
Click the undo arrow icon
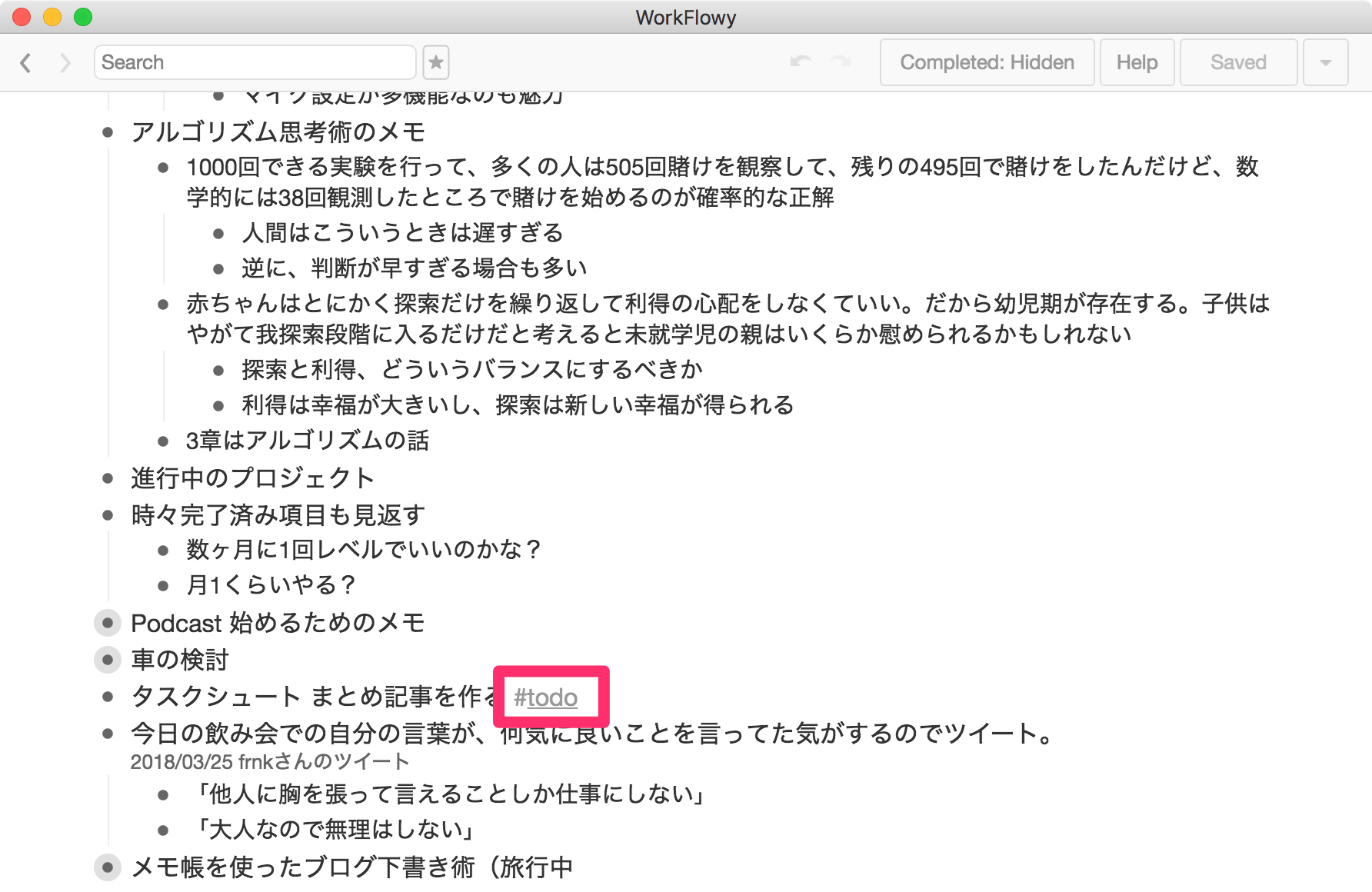click(801, 62)
